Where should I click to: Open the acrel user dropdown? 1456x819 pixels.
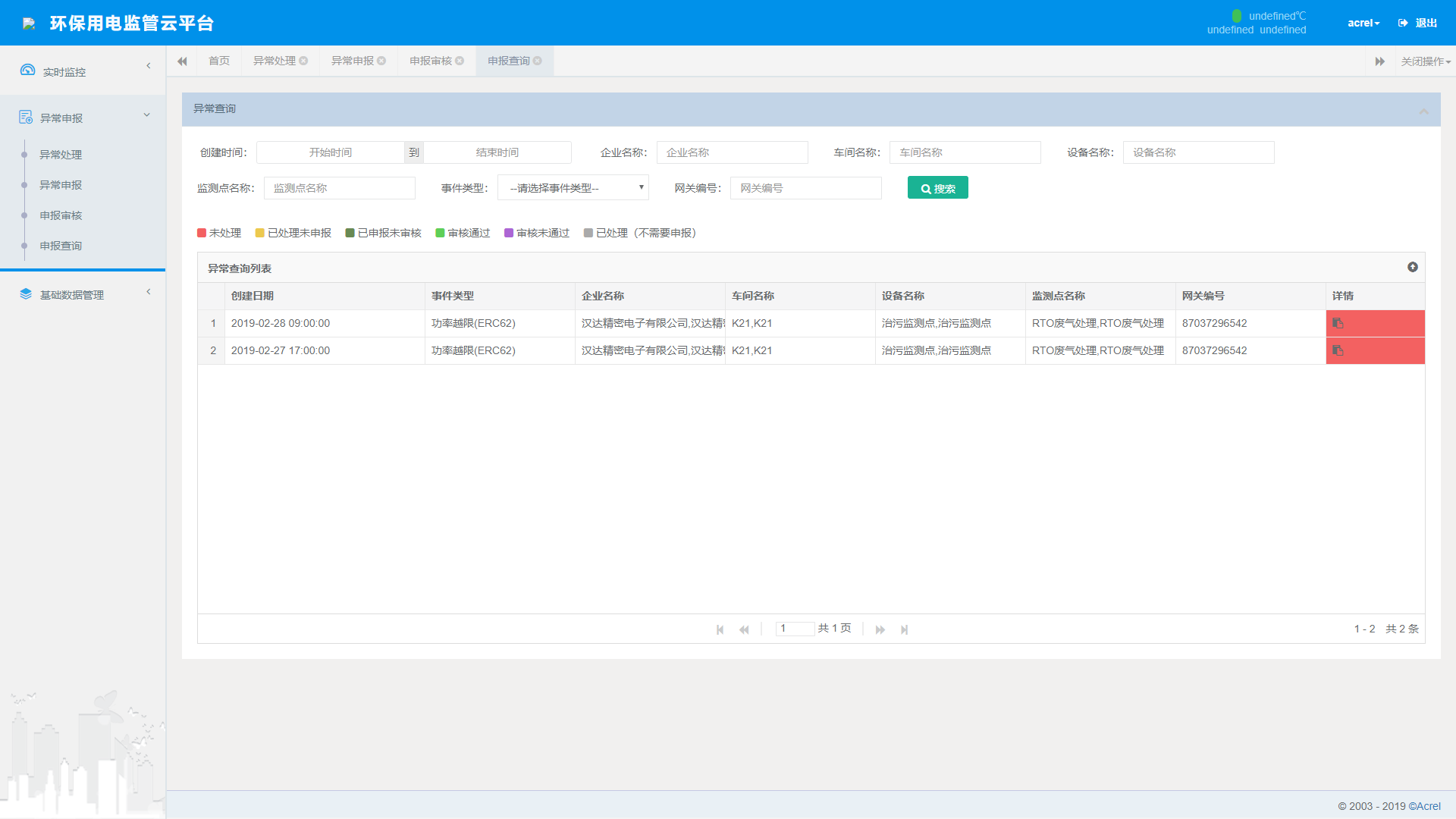(x=1363, y=23)
